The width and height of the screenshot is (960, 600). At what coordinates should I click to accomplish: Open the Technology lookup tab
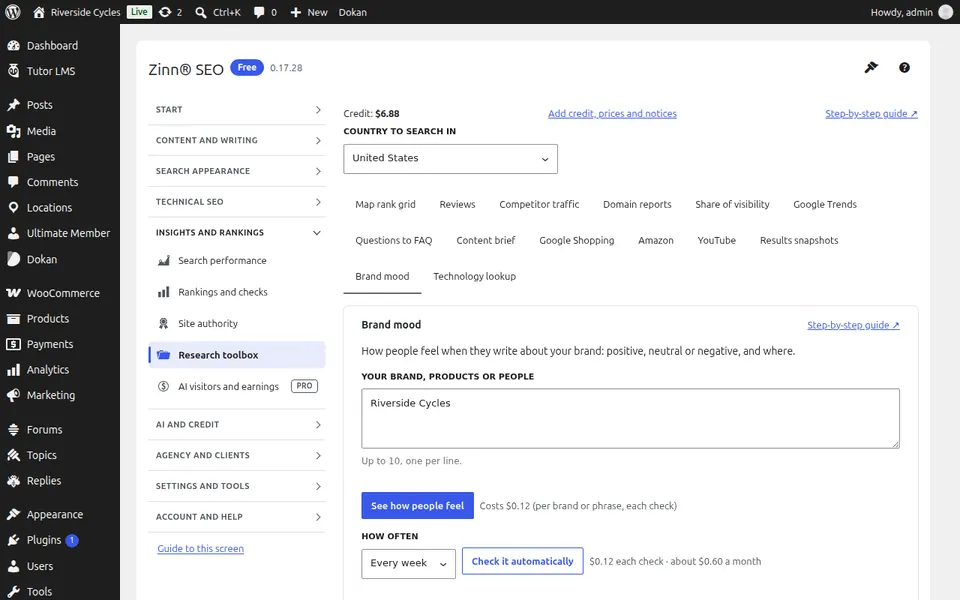pos(474,277)
